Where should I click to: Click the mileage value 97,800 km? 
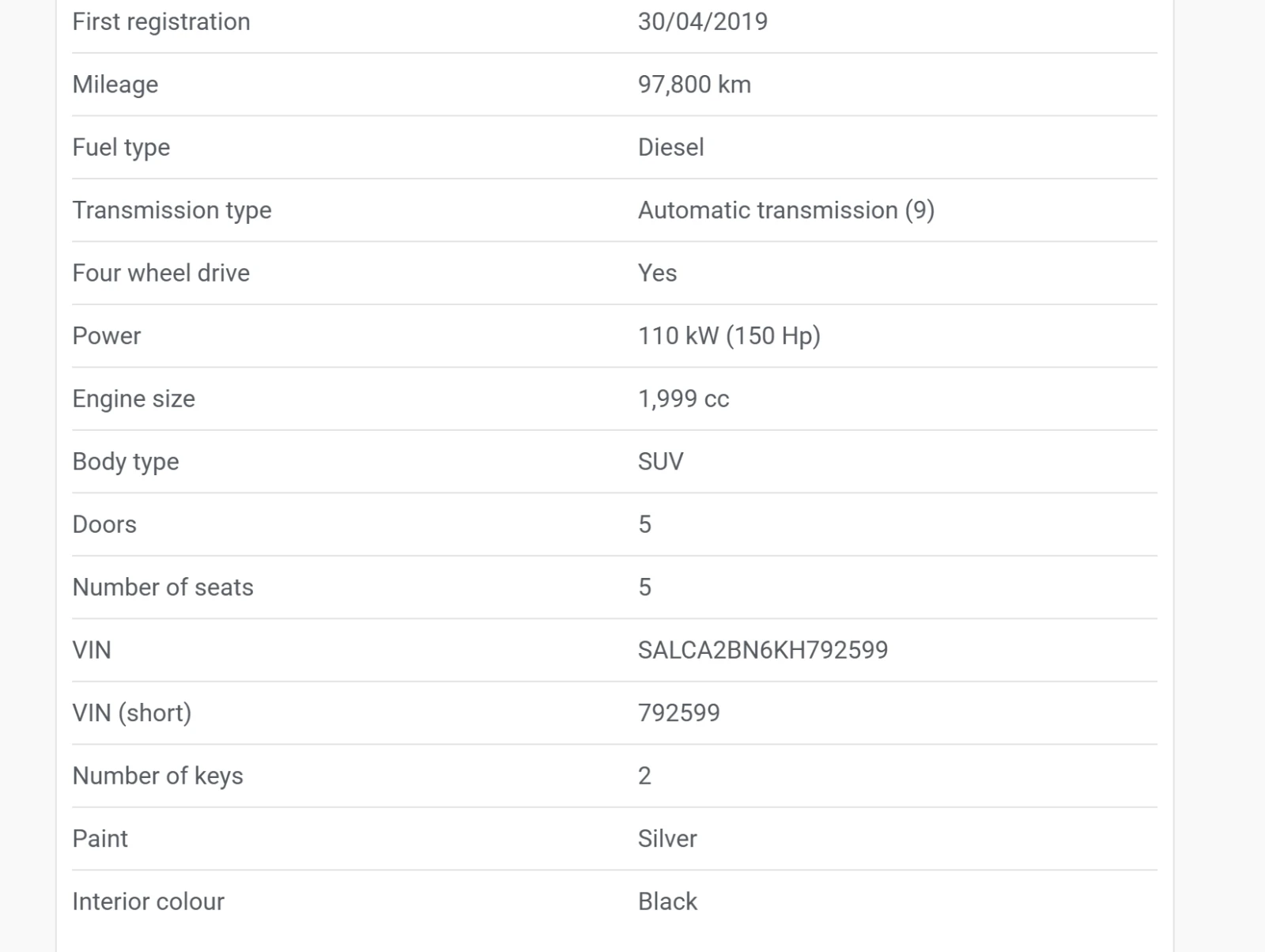694,85
